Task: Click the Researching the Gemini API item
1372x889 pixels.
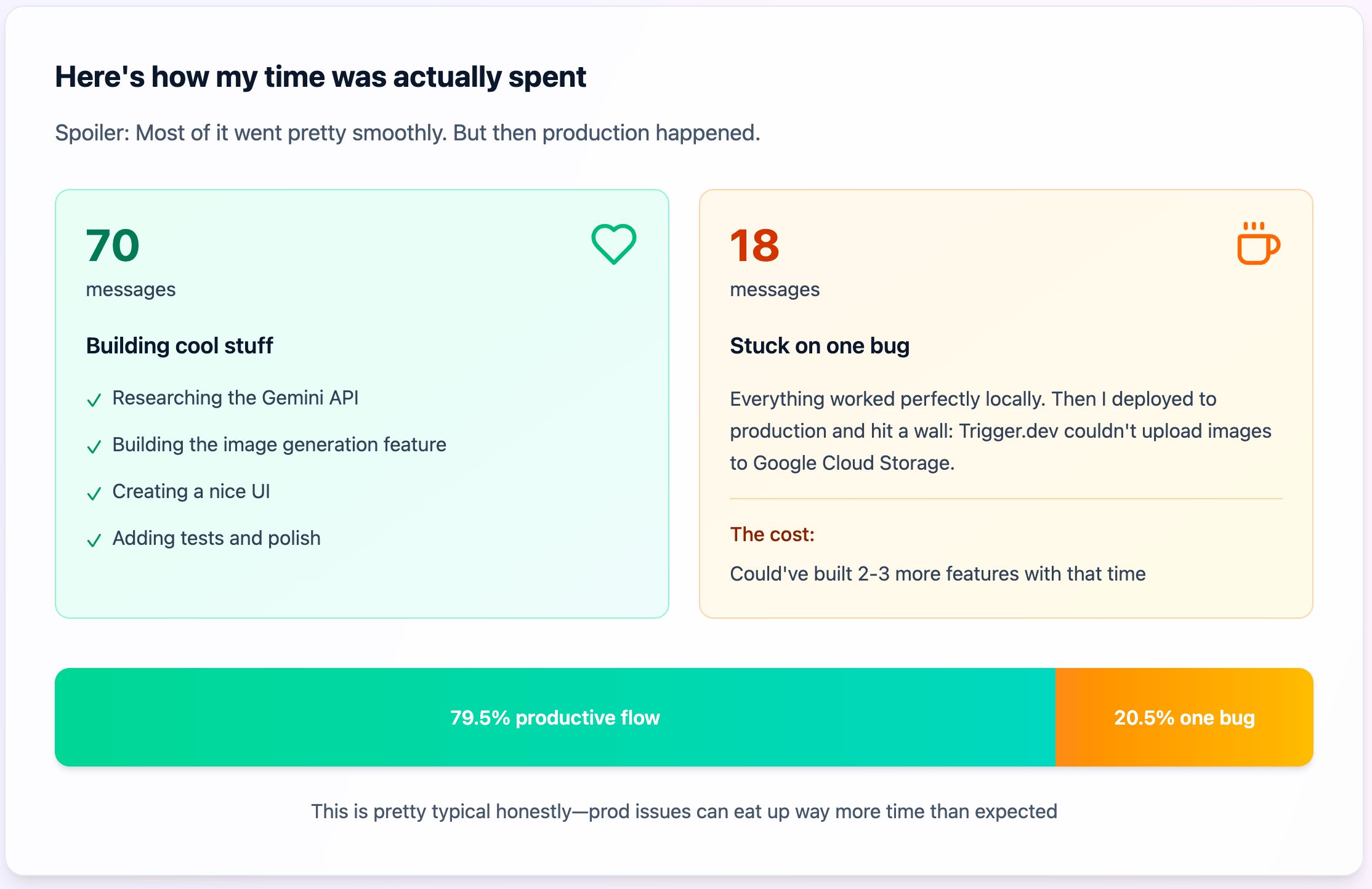Action: coord(235,398)
